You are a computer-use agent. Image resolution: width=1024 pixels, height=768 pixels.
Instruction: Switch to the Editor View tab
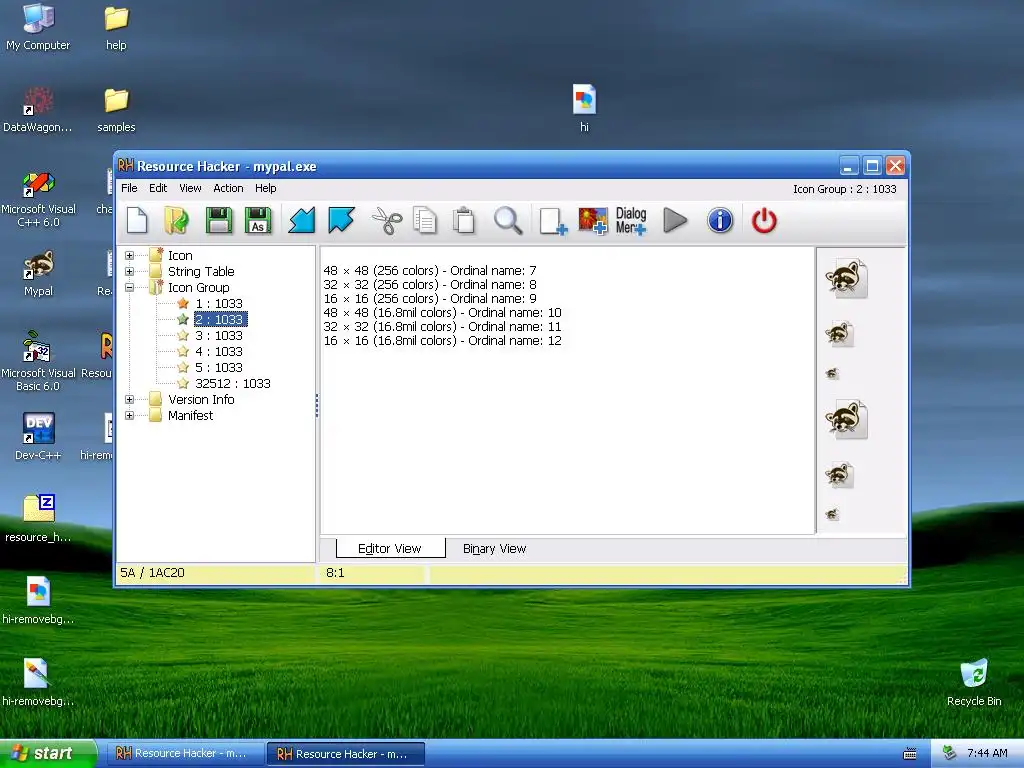pos(390,549)
